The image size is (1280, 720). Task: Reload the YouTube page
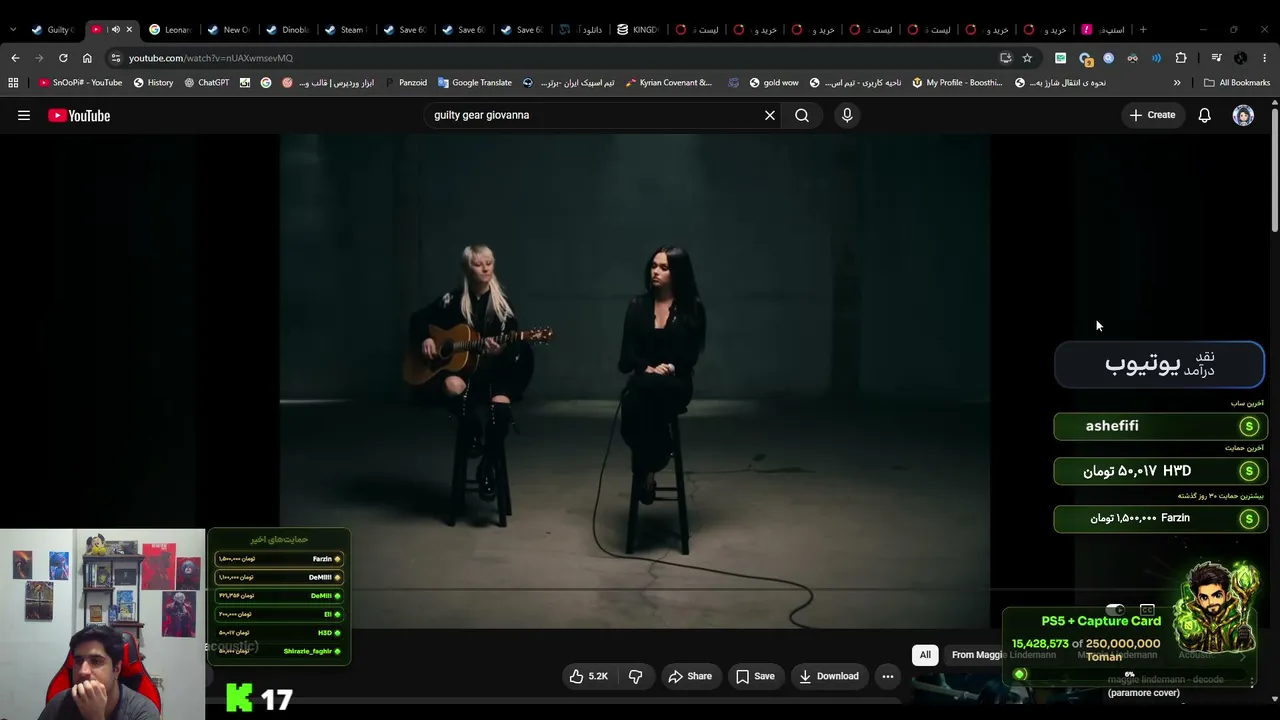coord(63,58)
